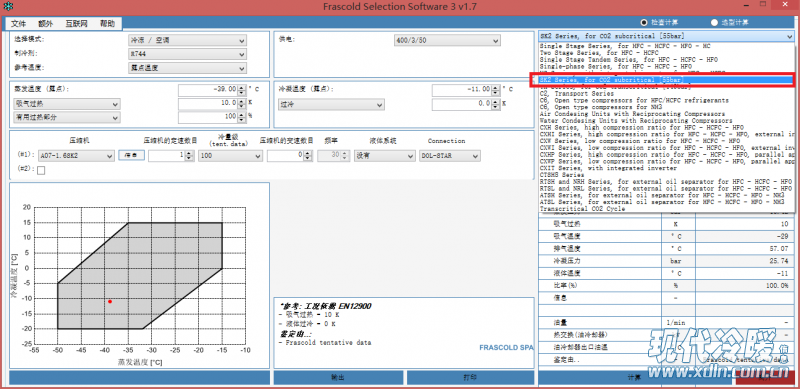
Task: Select the 检查计算 radio button
Action: [644, 22]
